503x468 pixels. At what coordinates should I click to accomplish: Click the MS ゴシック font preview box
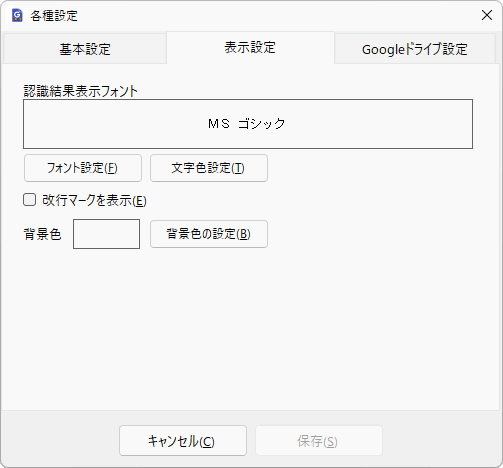(248, 124)
